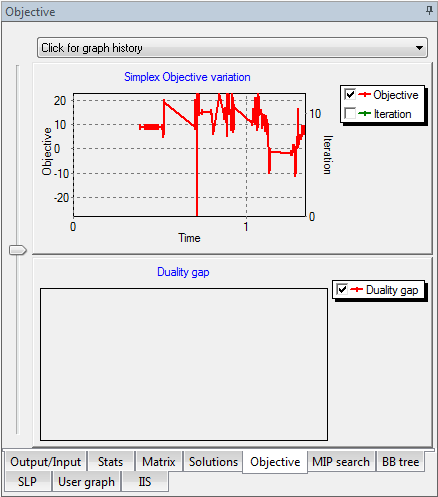The height and width of the screenshot is (497, 438).
Task: Click the vertical splitter slider handle
Action: 18,250
